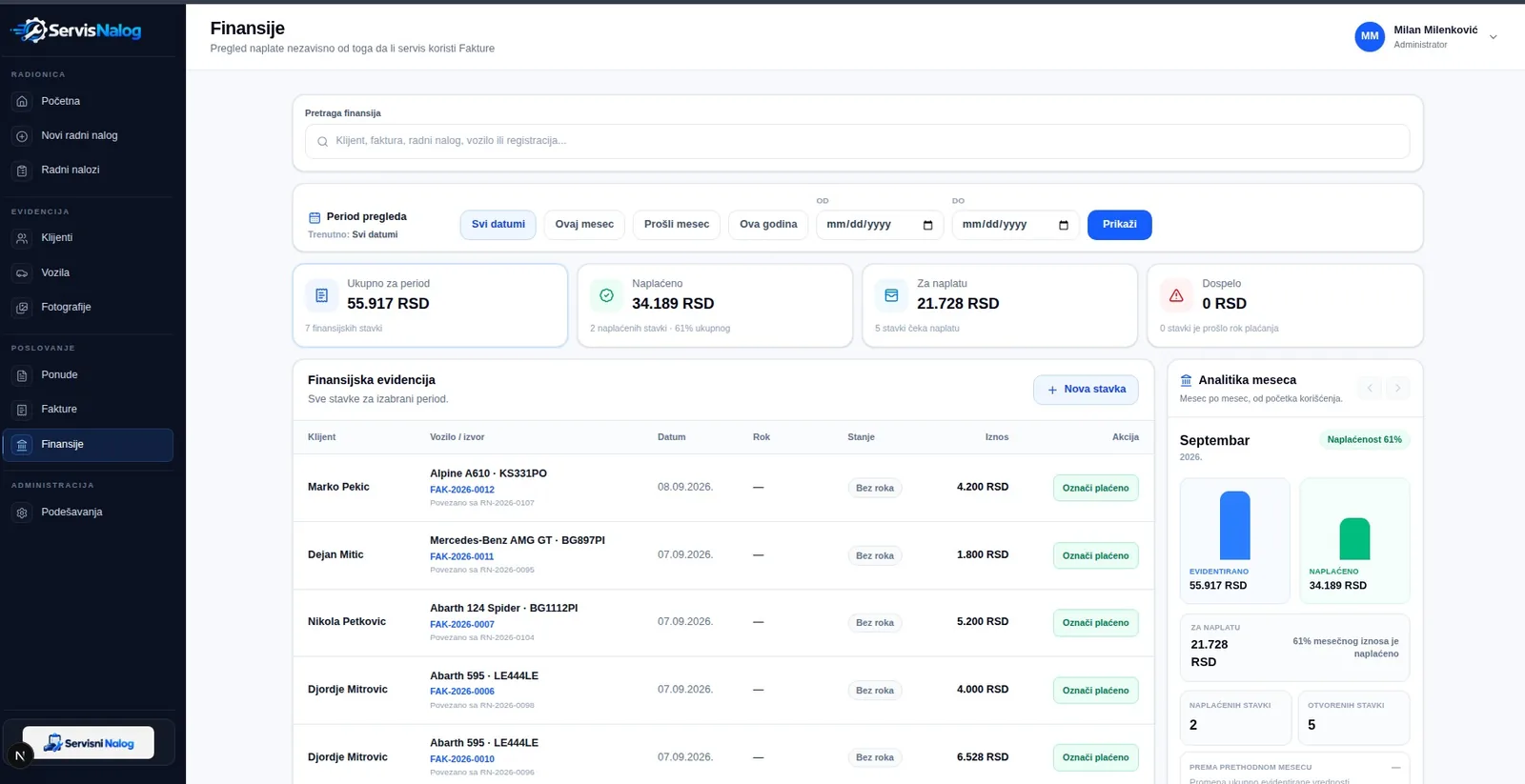Expand the Milan Milenković user menu chevron
The width and height of the screenshot is (1525, 784).
click(x=1494, y=37)
